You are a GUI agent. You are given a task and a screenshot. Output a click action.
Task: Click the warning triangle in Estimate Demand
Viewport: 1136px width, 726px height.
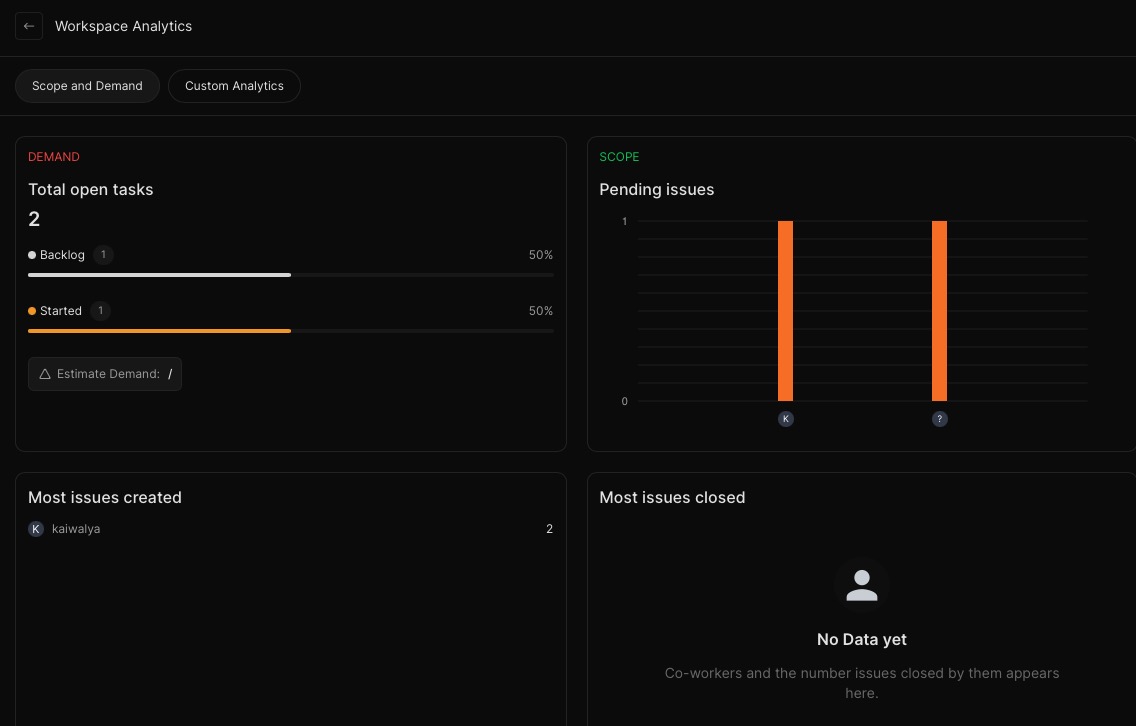coord(45,374)
